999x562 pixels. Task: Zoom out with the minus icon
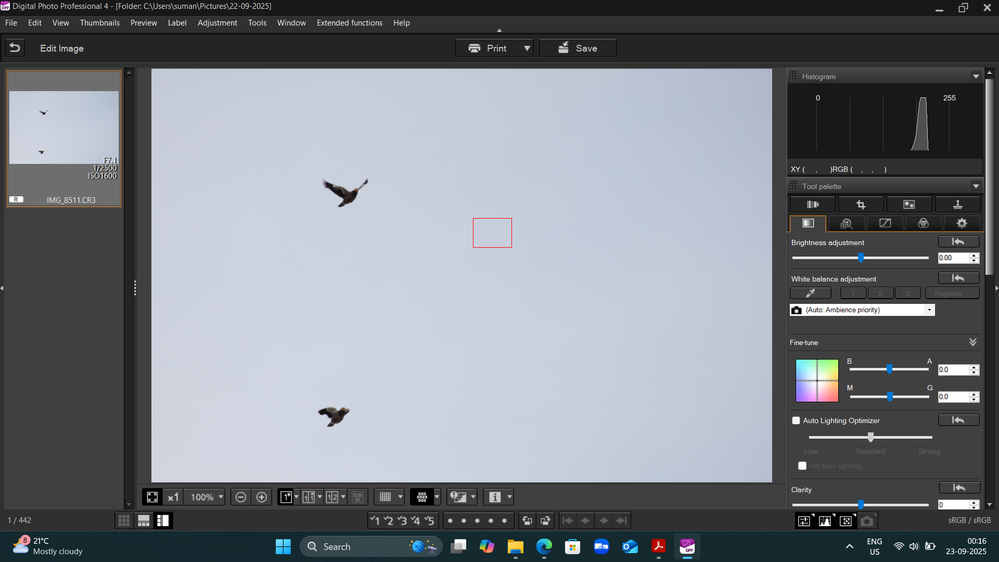(x=241, y=497)
